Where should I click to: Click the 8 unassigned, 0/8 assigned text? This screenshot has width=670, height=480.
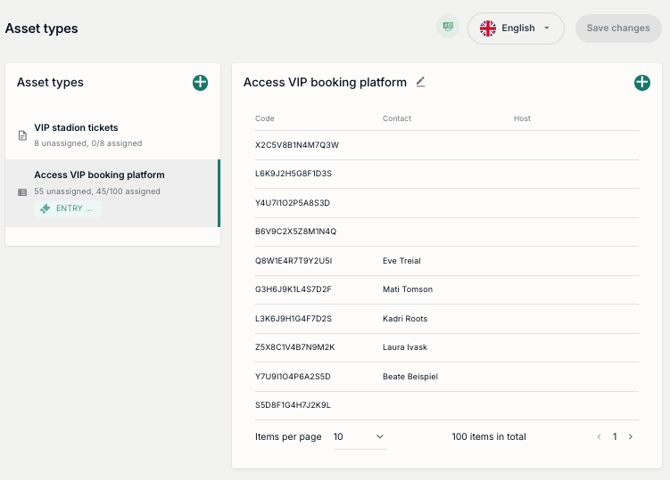coord(88,143)
